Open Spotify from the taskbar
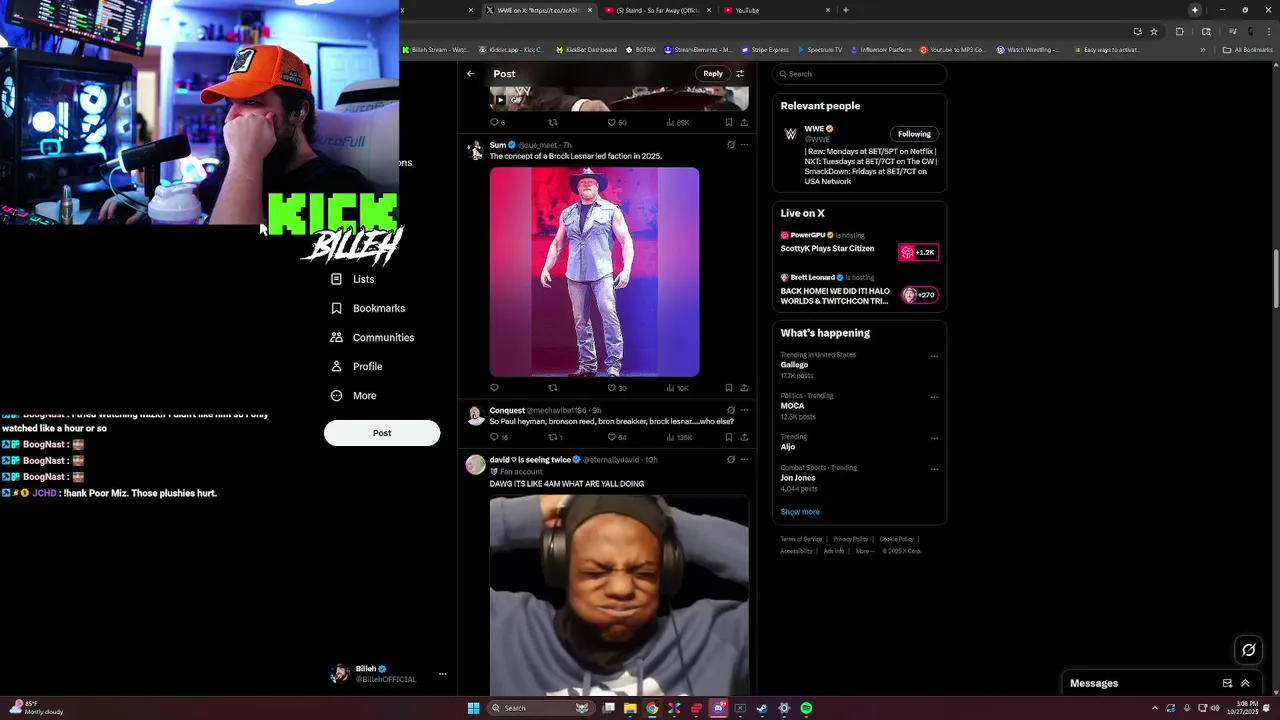Screen dimensions: 1280x720 [806, 708]
